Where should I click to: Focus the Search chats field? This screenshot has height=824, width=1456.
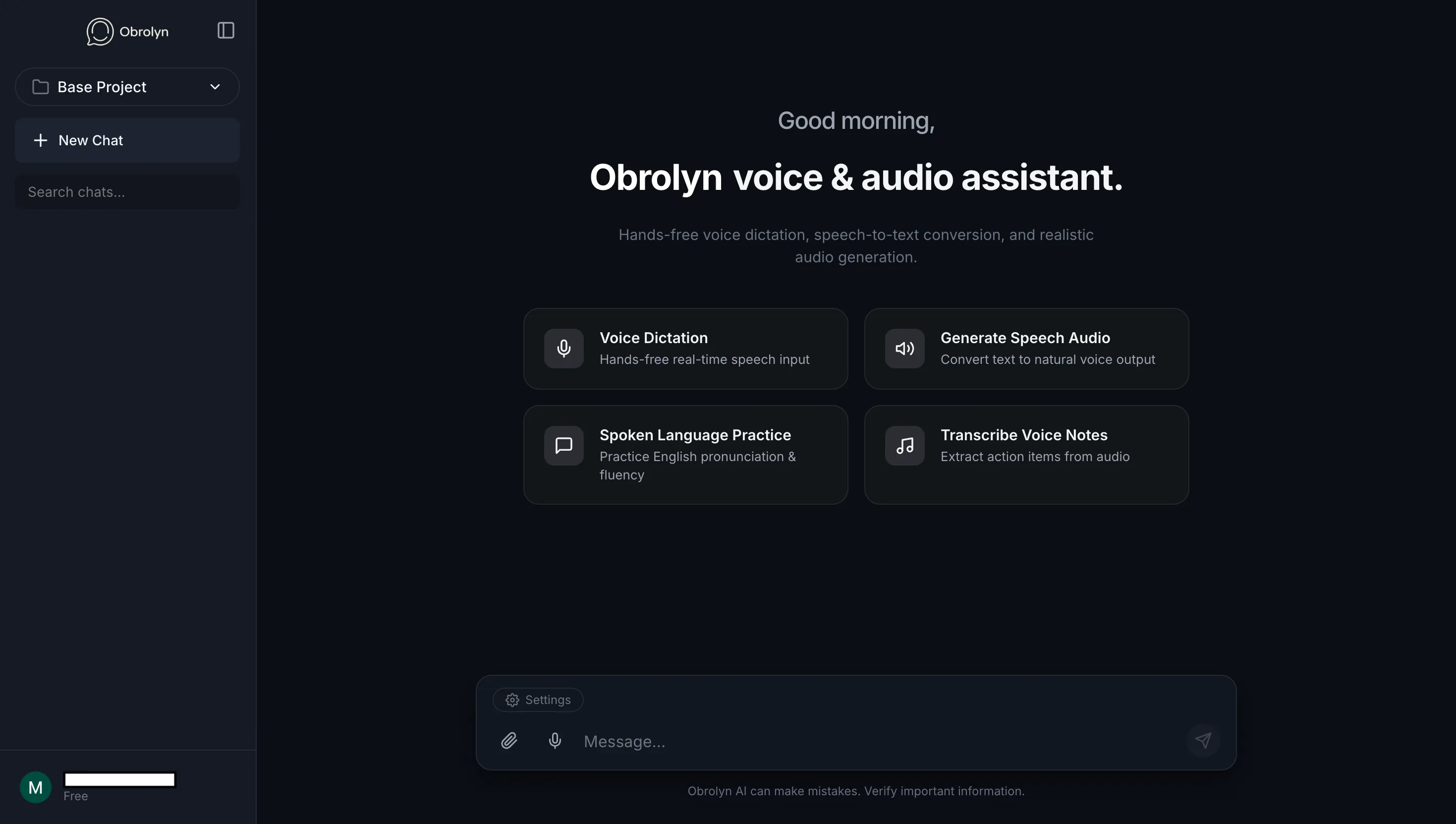pyautogui.click(x=127, y=192)
